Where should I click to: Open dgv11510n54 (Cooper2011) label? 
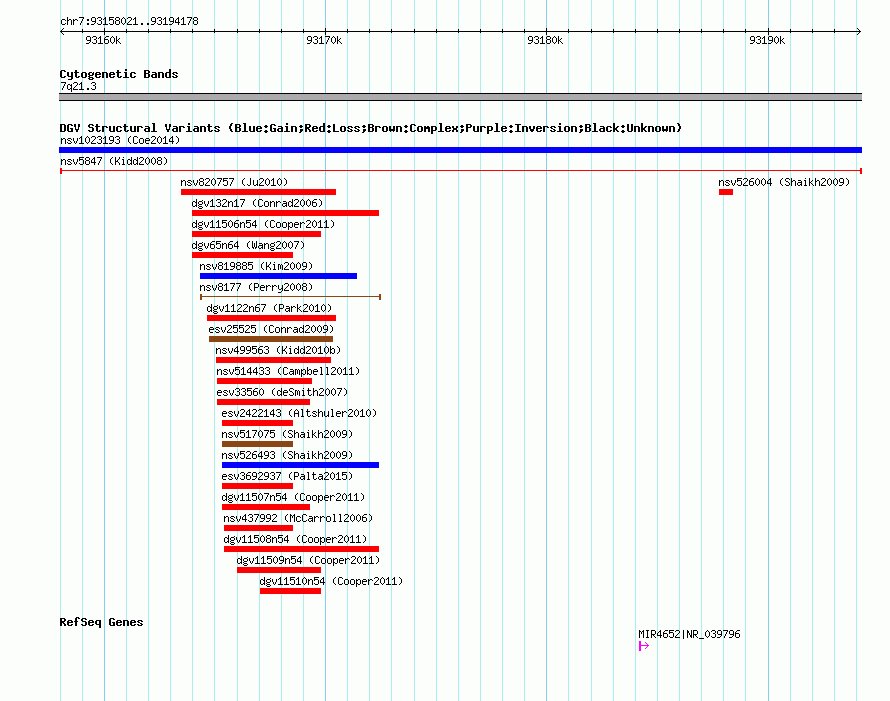pyautogui.click(x=331, y=581)
